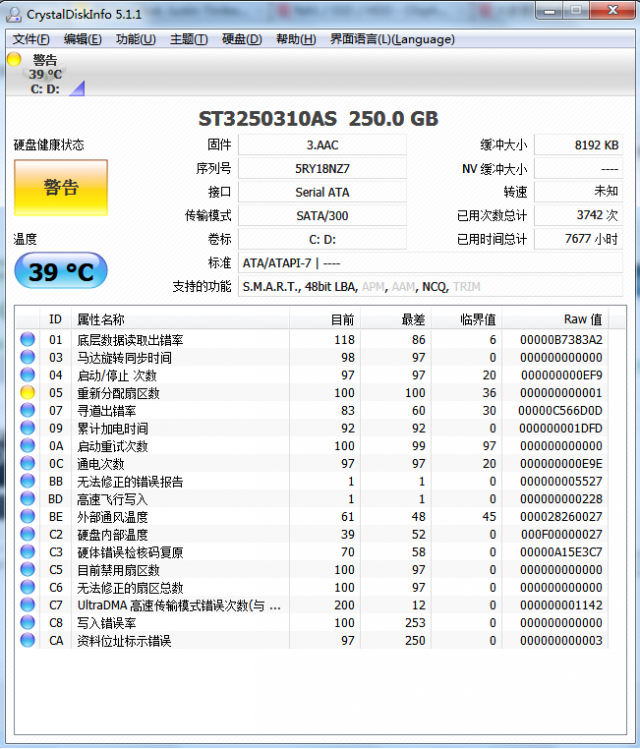640x749 pixels.
Task: Click the 39 °C temperature button
Action: pyautogui.click(x=61, y=271)
